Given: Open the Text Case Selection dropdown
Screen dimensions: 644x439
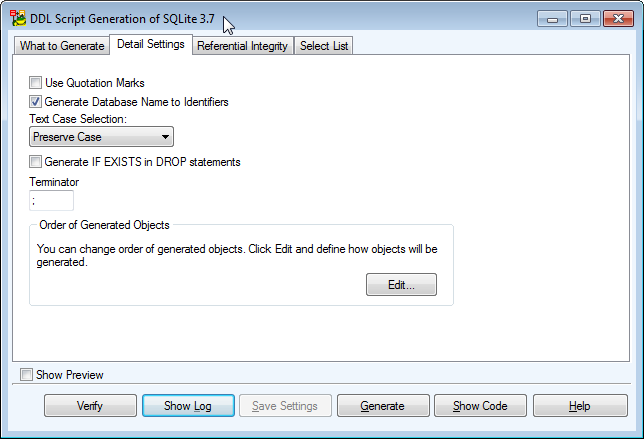Looking at the screenshot, I should (x=101, y=137).
